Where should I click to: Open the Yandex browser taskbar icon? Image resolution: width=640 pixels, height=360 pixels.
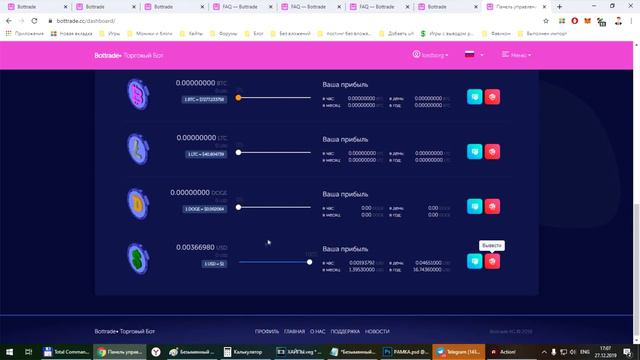click(x=156, y=352)
